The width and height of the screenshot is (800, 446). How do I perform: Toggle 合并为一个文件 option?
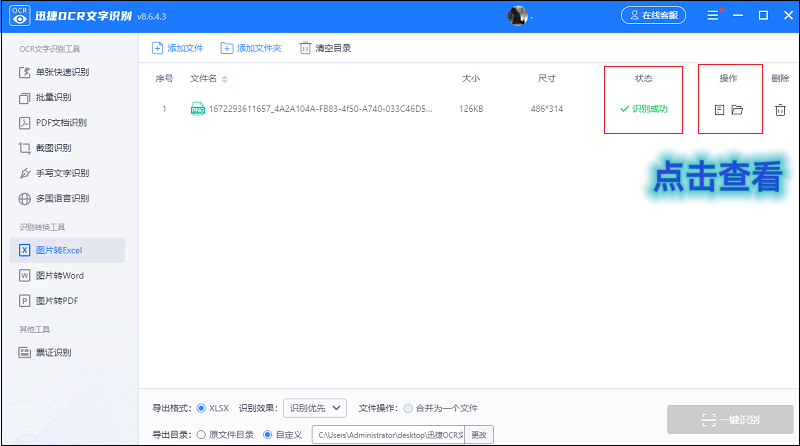pos(408,408)
